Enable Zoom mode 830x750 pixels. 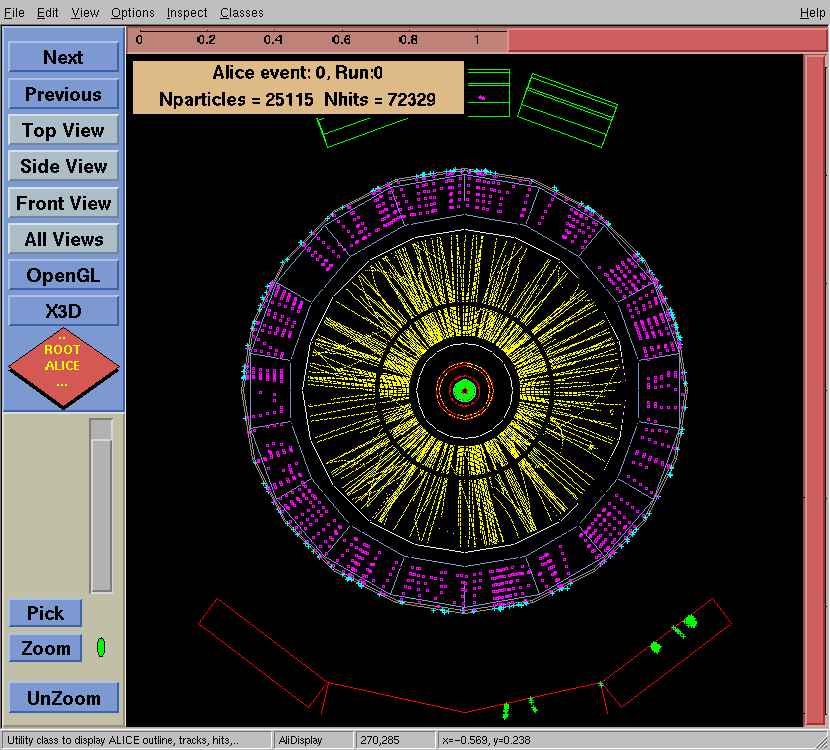pyautogui.click(x=45, y=648)
